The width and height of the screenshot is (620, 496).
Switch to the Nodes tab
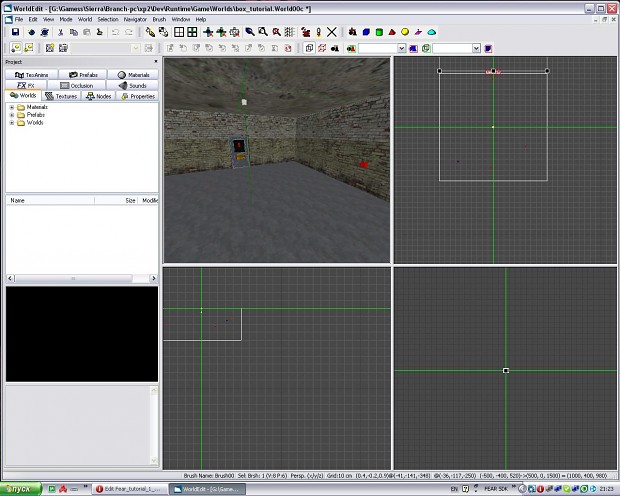pos(99,96)
